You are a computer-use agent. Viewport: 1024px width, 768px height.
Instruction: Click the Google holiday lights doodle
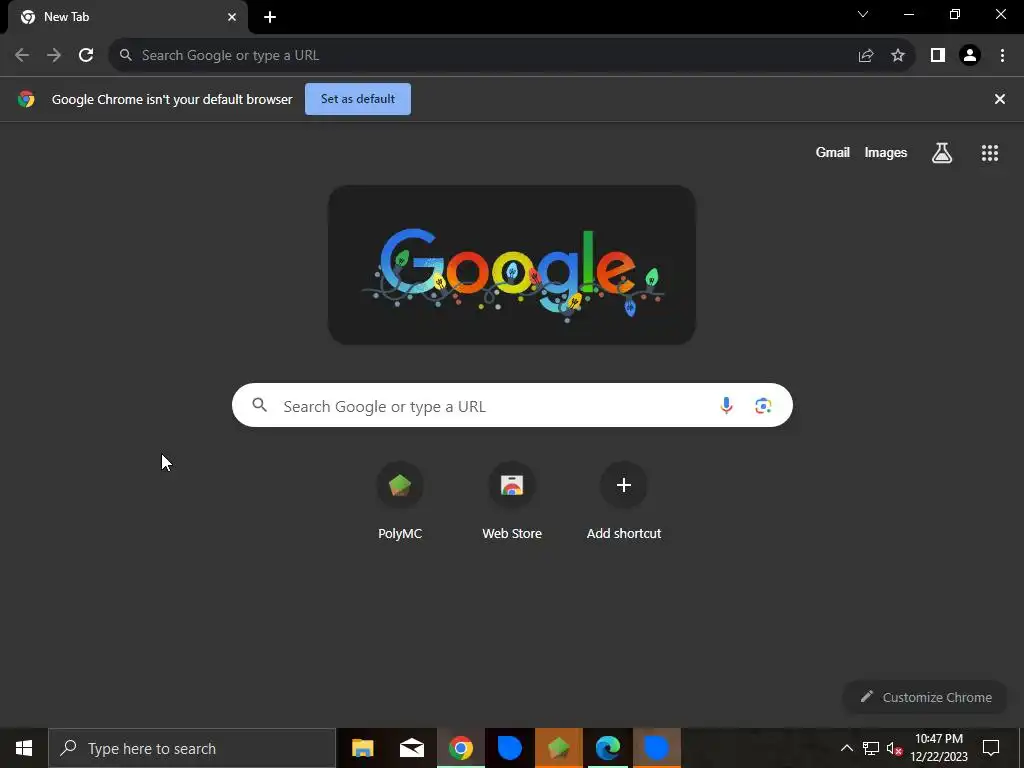tap(512, 265)
